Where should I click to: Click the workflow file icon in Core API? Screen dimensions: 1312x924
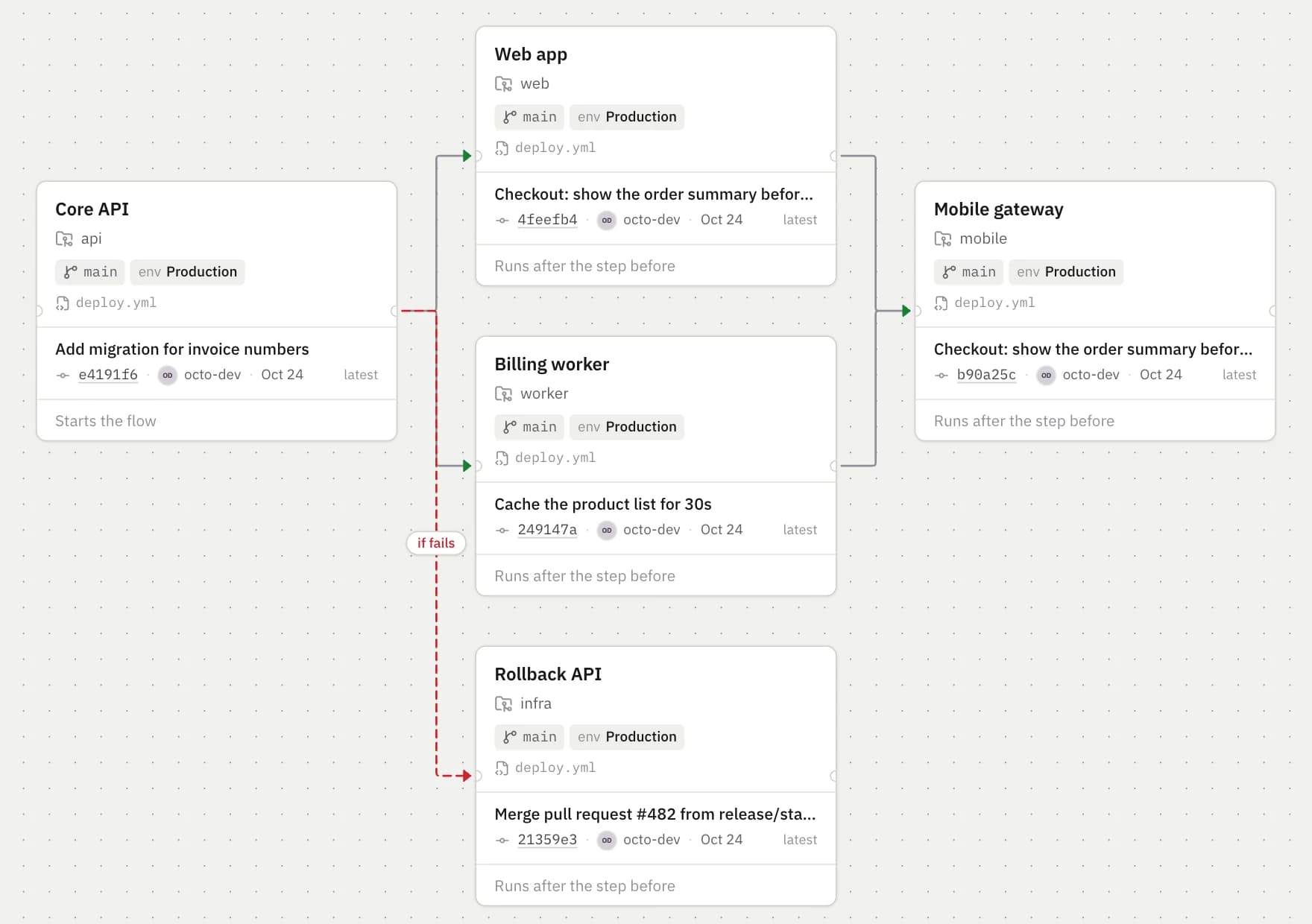point(63,303)
